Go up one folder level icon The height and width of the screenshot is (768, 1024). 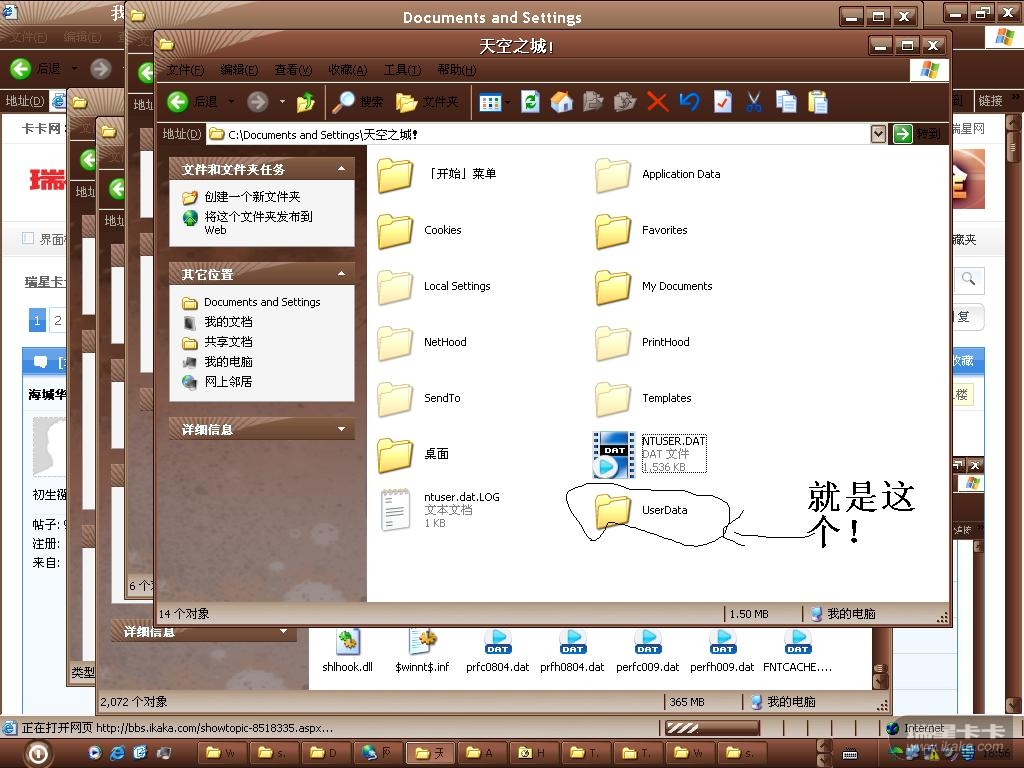click(x=306, y=102)
